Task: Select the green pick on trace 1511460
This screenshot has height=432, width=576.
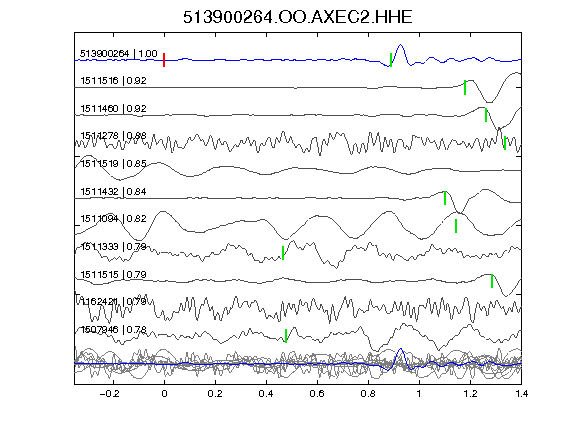Action: coord(486,115)
